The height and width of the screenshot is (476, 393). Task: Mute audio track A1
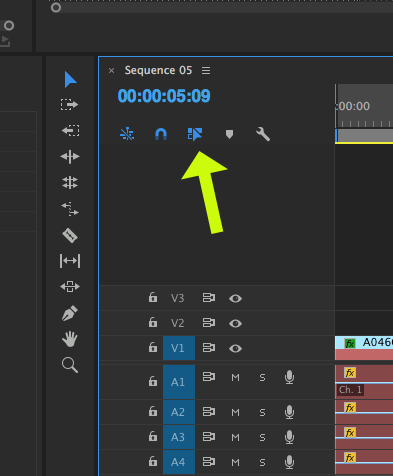point(235,378)
